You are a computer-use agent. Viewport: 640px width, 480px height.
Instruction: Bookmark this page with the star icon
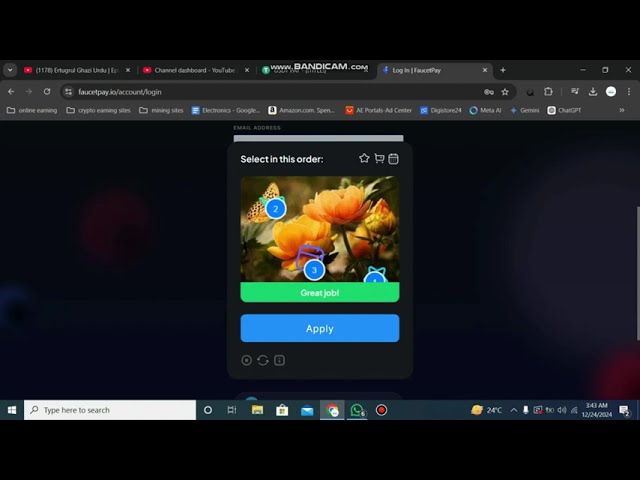505,91
